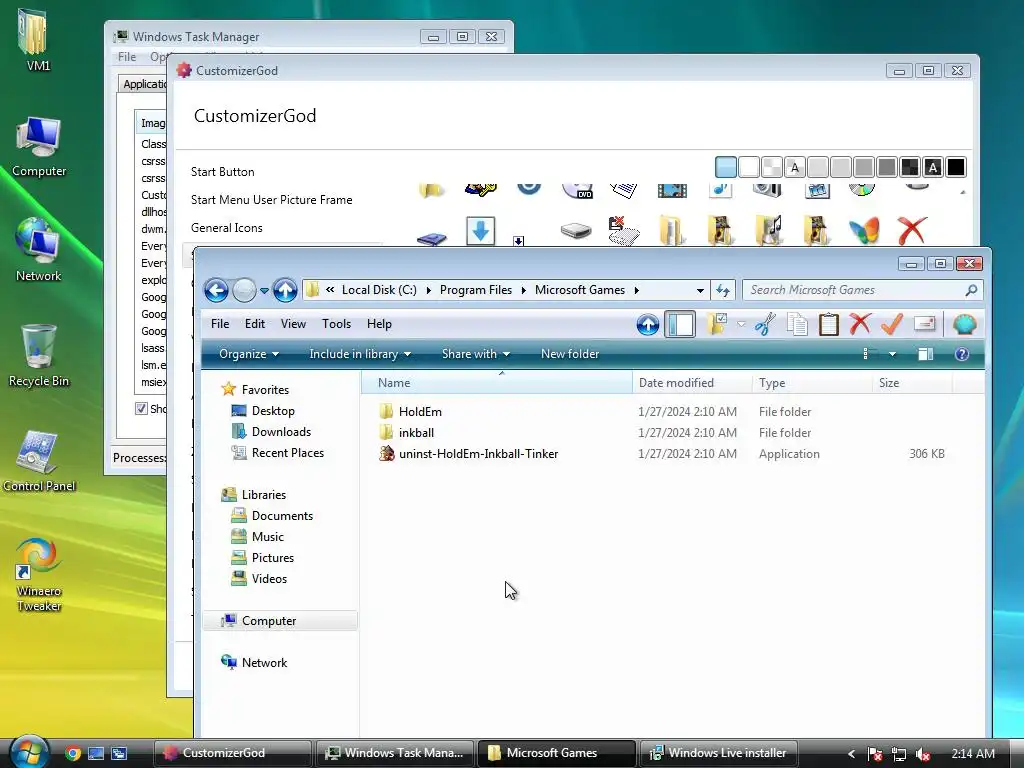Open the Recycle Bin desktop icon

(39, 356)
